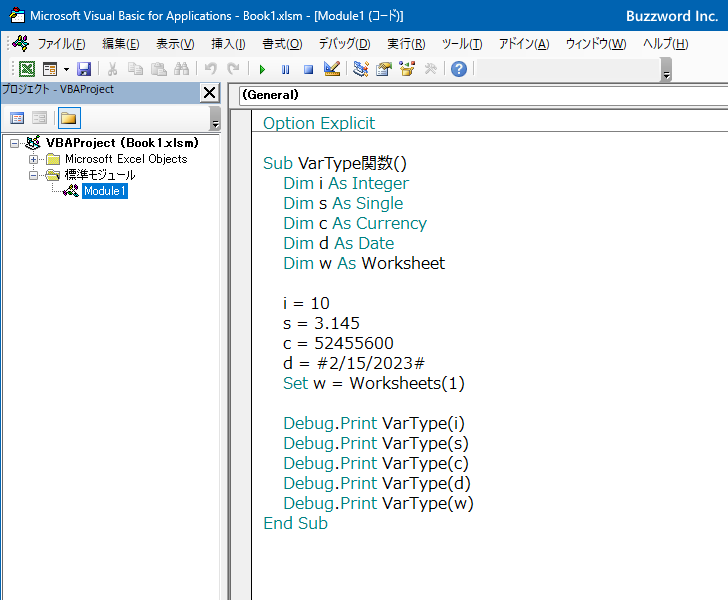Click the Debug.Print VarType(w) line
The width and height of the screenshot is (728, 600).
378,503
